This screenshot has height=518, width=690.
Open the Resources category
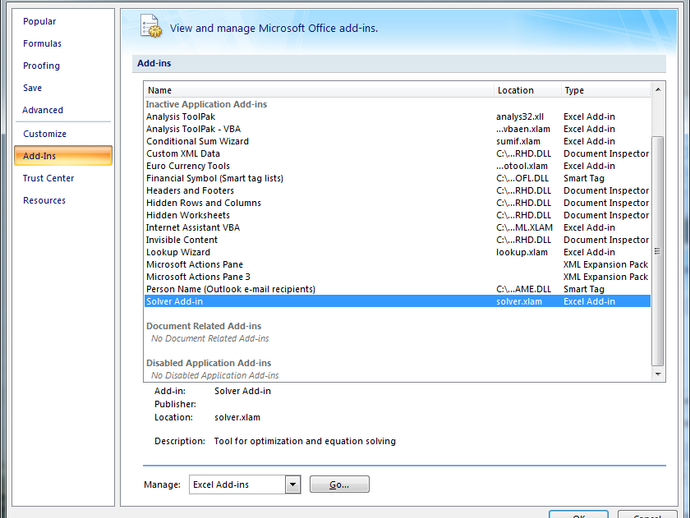pyautogui.click(x=44, y=200)
